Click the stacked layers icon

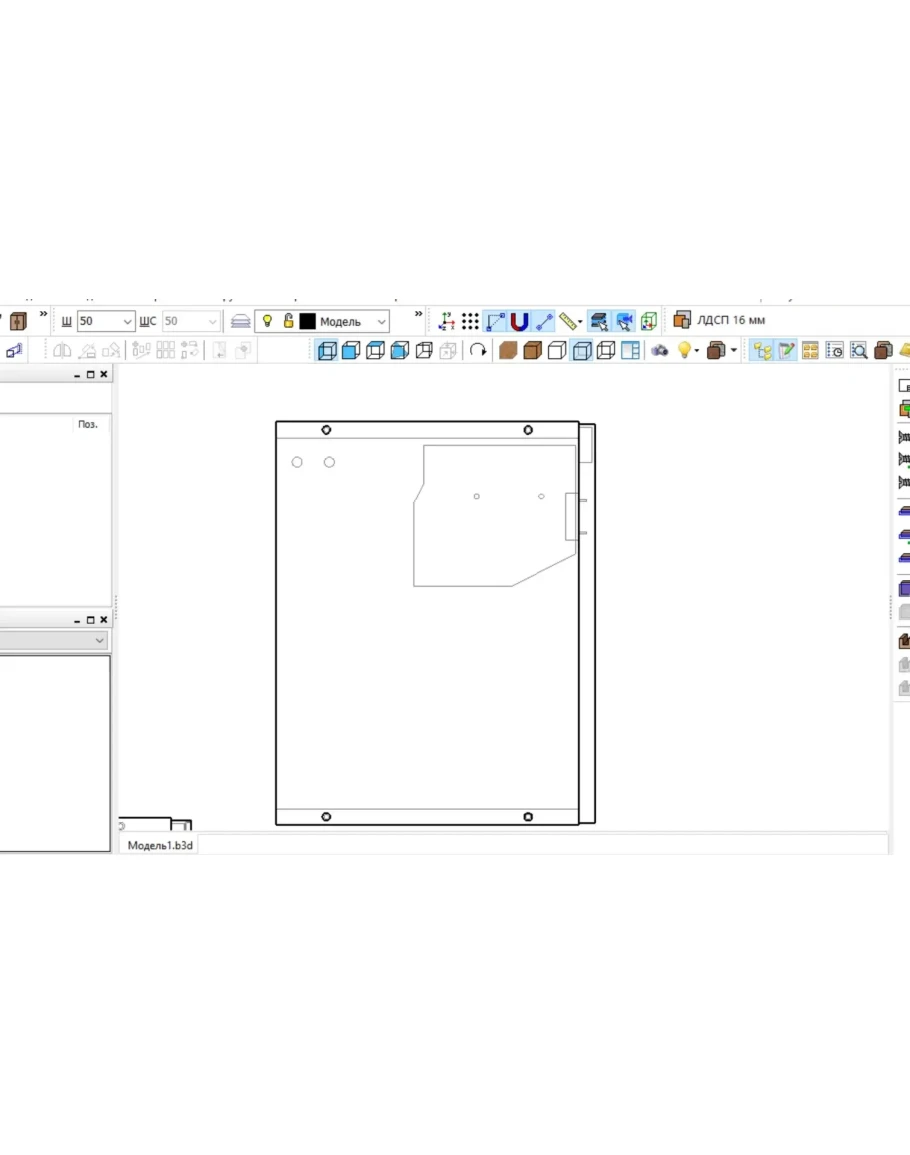(x=240, y=321)
